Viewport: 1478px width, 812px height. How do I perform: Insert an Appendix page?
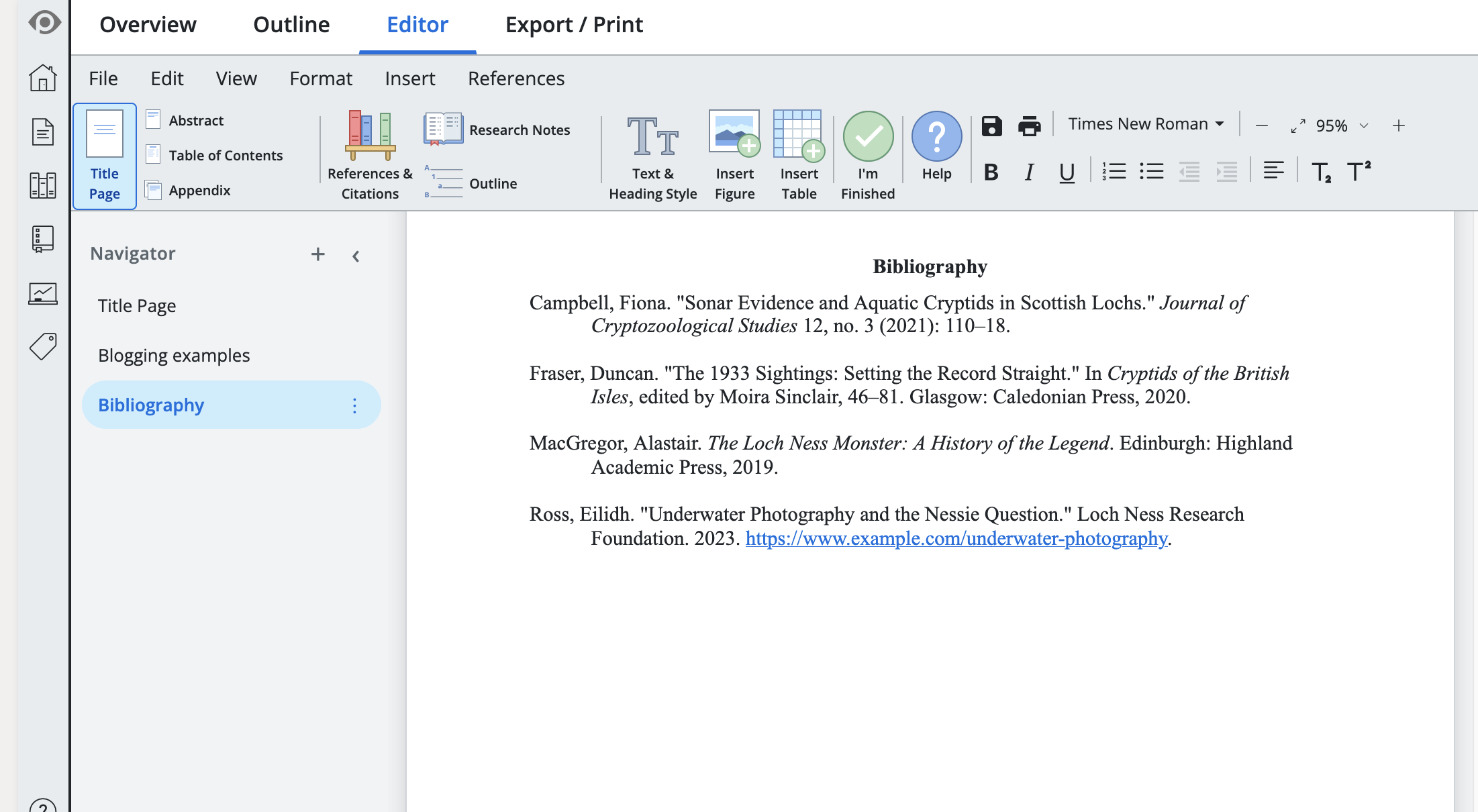tap(188, 190)
